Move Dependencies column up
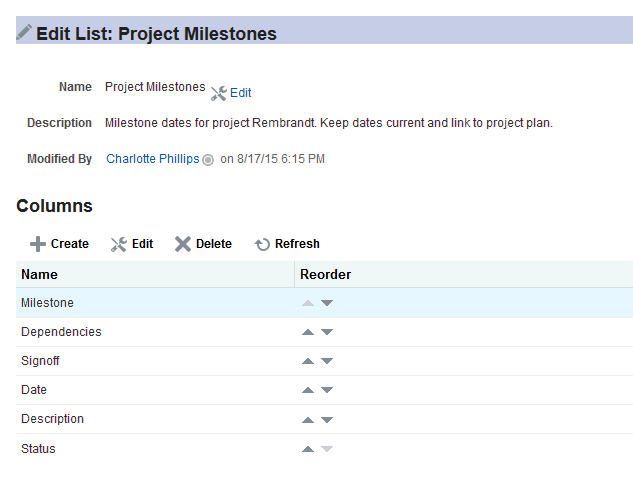 click(308, 332)
